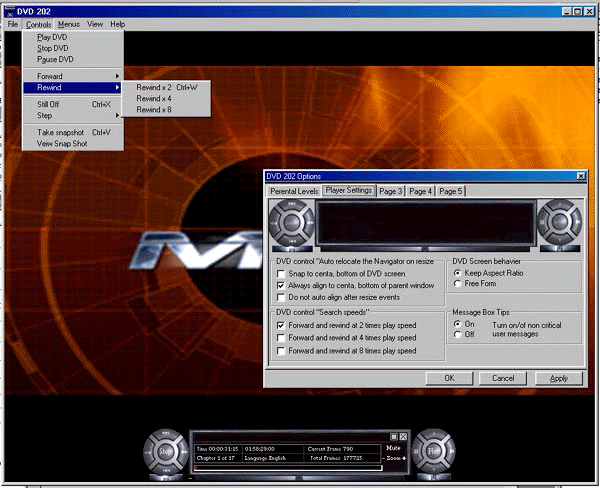The width and height of the screenshot is (600, 488).
Task: Tick Do not auto align after resize
Action: [x=281, y=297]
